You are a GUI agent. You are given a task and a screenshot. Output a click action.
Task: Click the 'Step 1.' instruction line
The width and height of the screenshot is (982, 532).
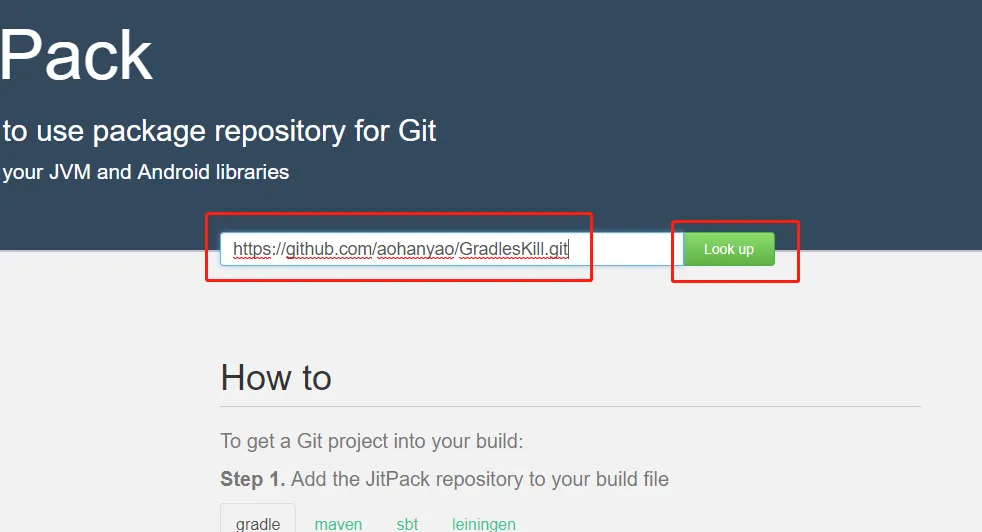pyautogui.click(x=445, y=479)
